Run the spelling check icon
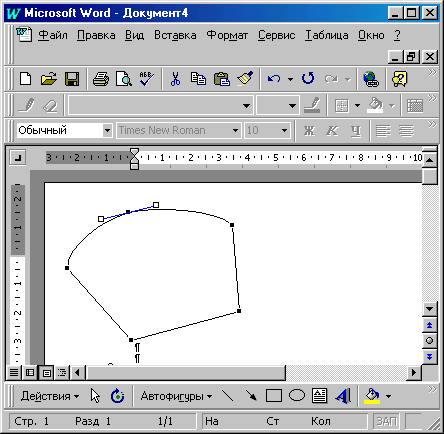The width and height of the screenshot is (444, 434). 146,79
